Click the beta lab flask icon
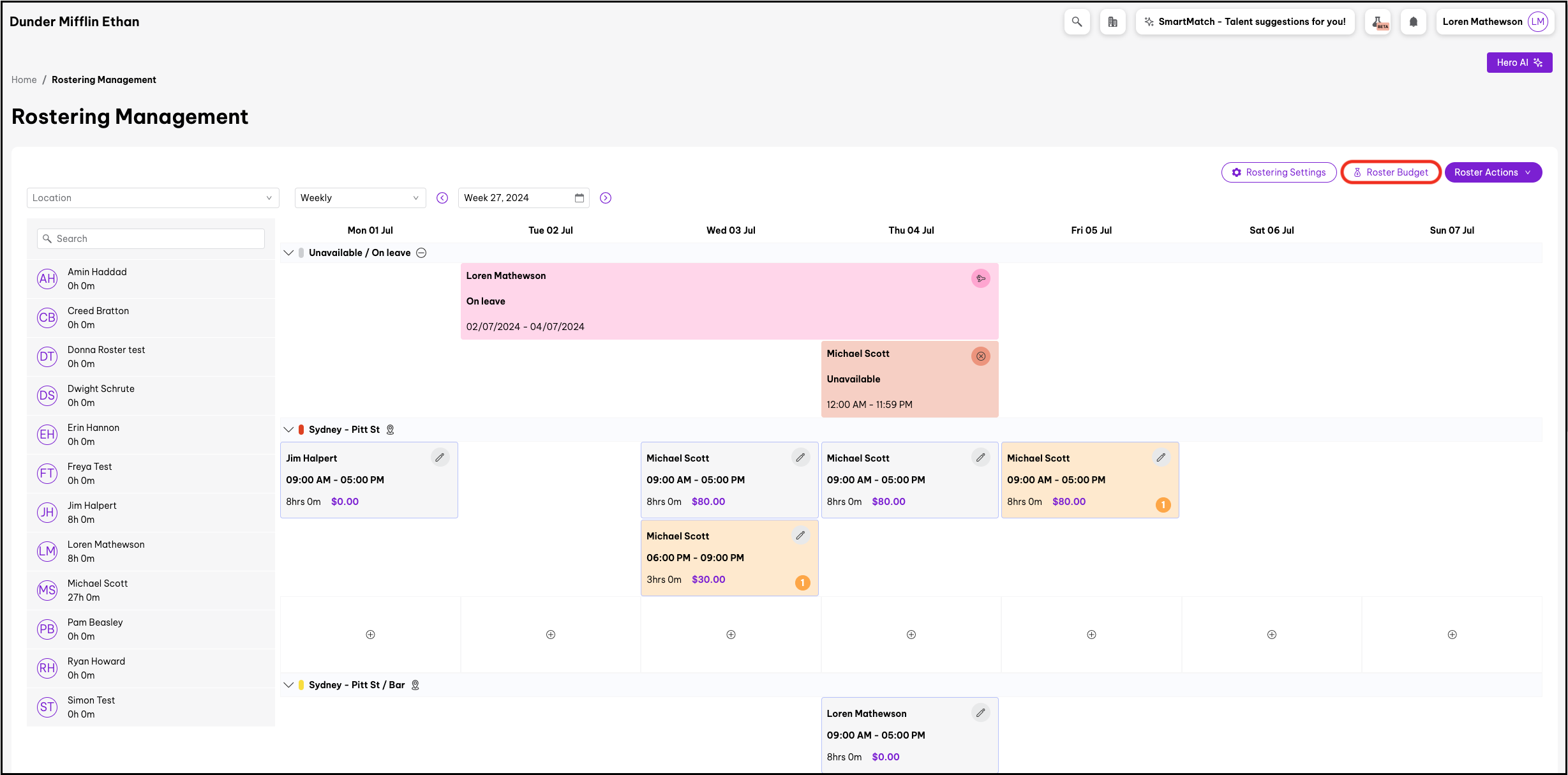 1378,22
